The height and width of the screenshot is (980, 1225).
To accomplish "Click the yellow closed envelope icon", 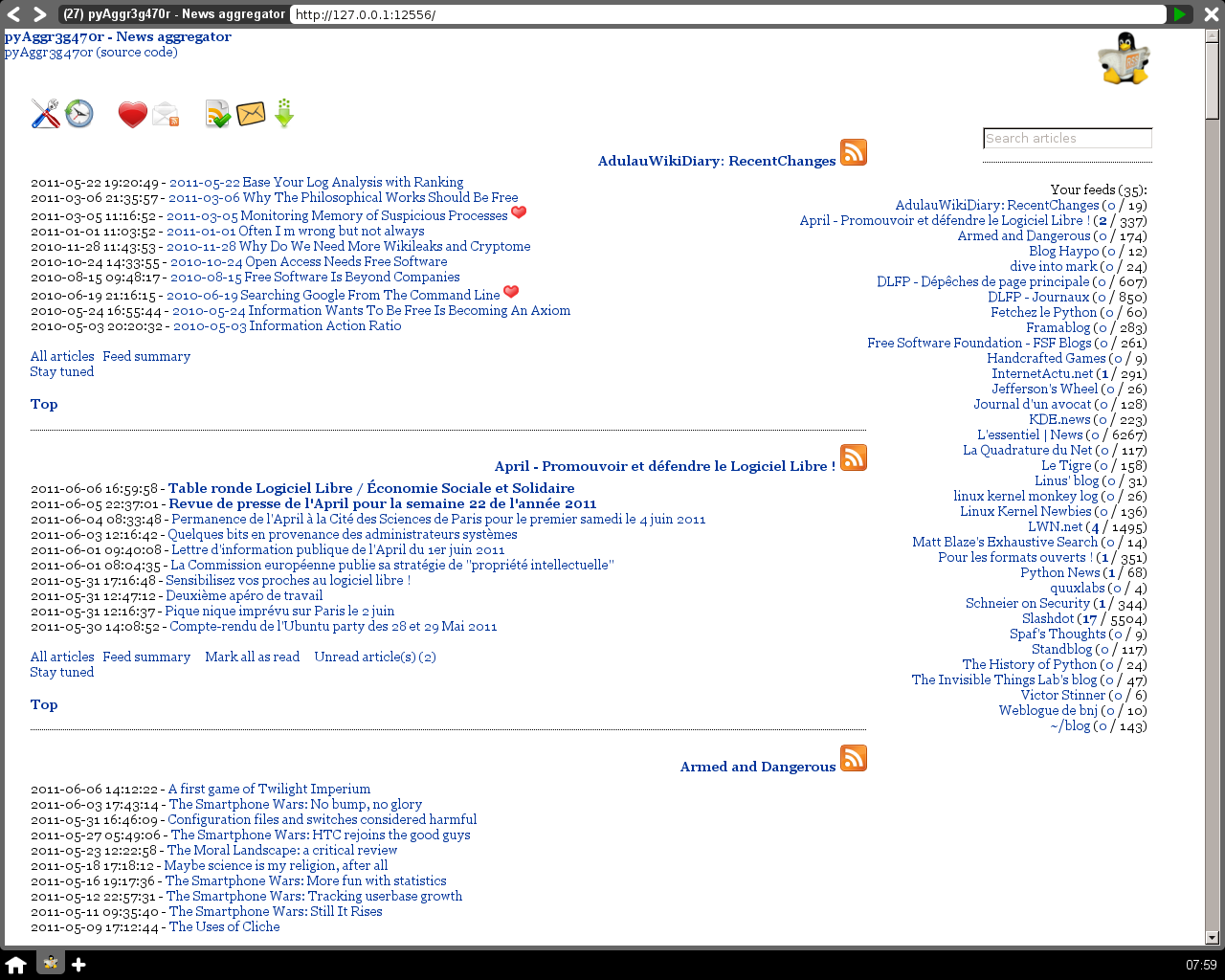I will 251,114.
